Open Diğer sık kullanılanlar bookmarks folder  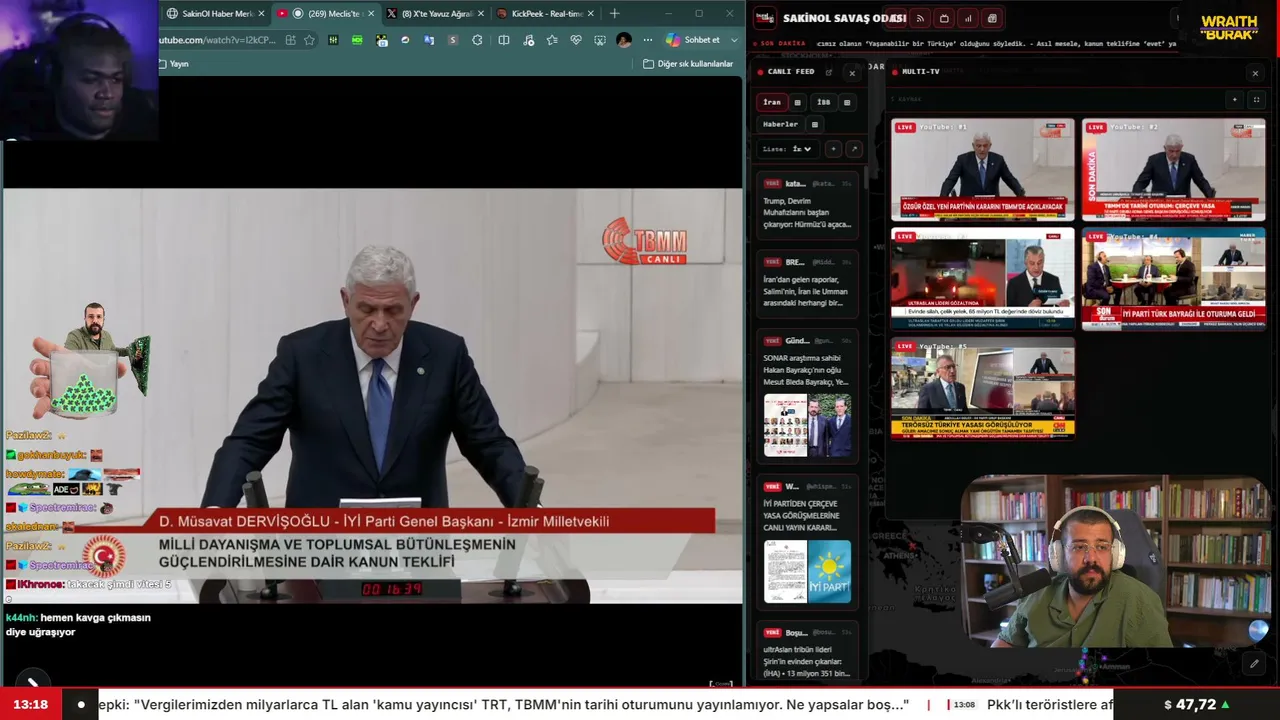(688, 64)
